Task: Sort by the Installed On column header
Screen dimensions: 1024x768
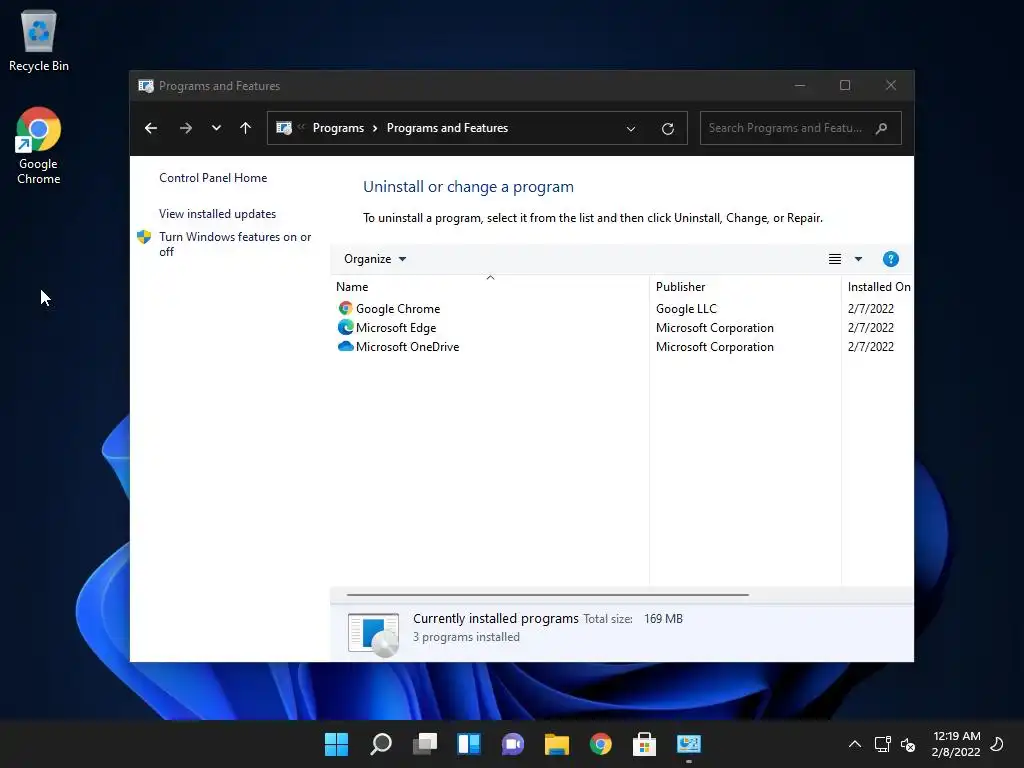Action: (x=878, y=287)
